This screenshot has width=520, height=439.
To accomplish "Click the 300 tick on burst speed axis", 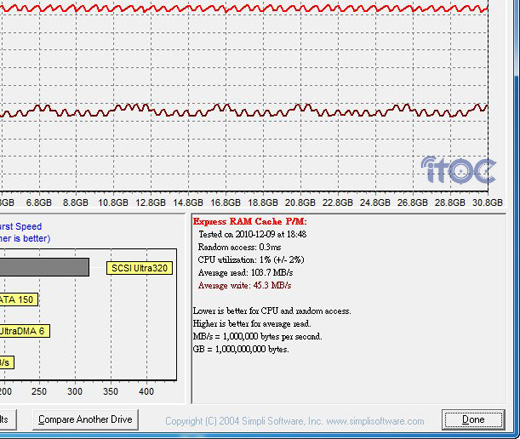I will point(75,391).
